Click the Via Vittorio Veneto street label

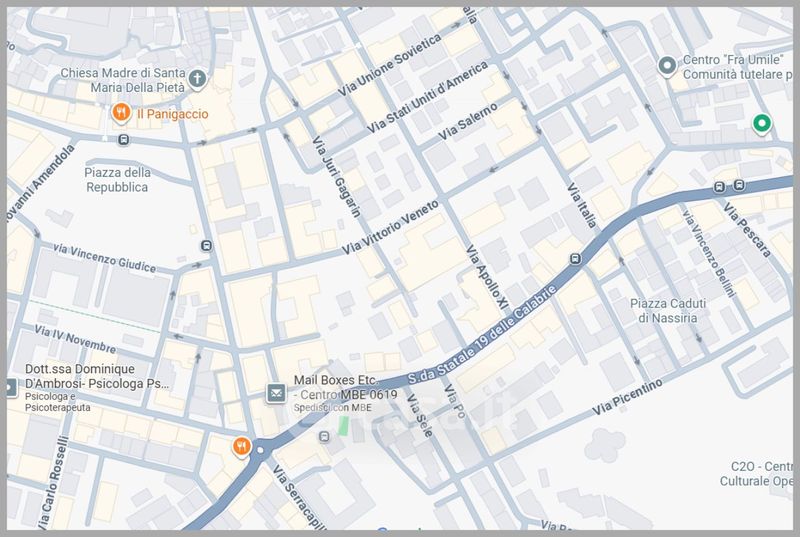390,227
